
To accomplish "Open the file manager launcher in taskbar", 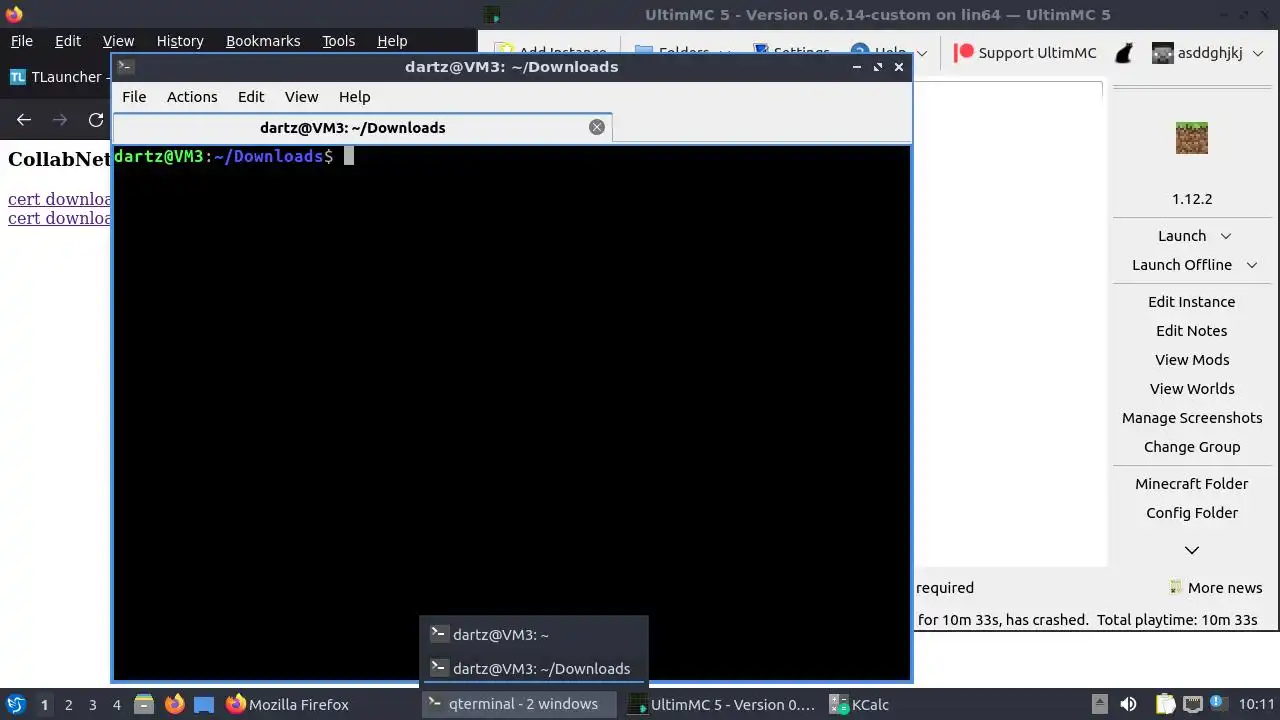I will (x=144, y=704).
